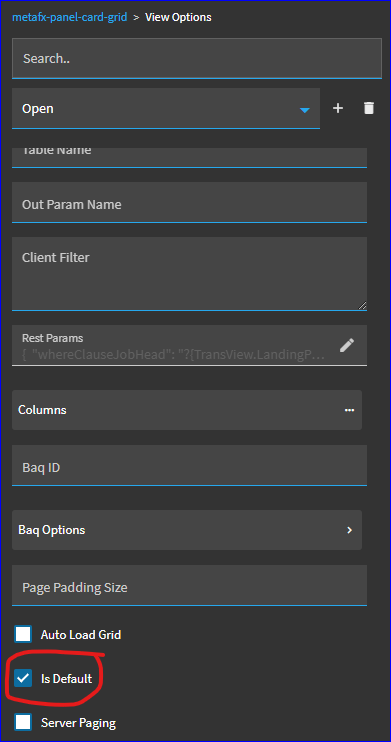Viewport: 391px width, 742px height.
Task: Tick the Server Paging checkbox
Action: (23, 723)
